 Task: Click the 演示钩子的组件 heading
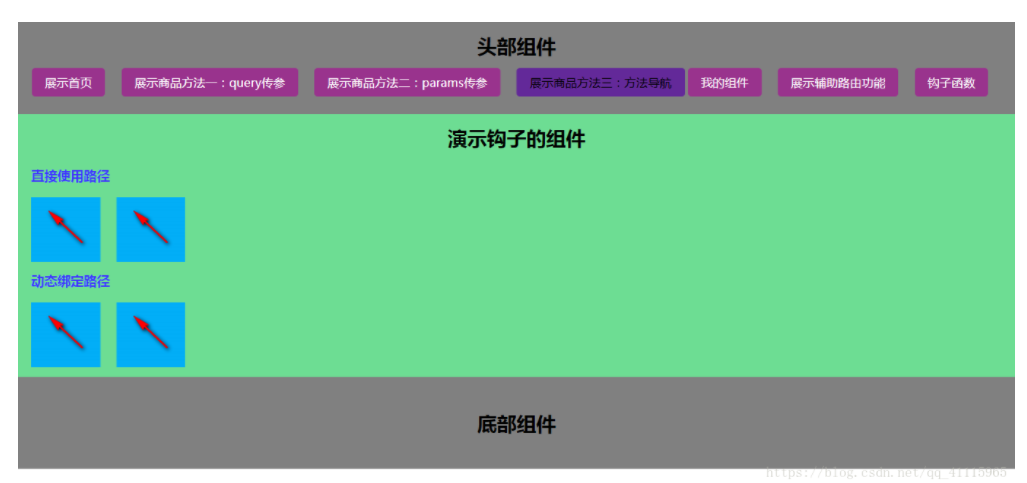click(516, 139)
